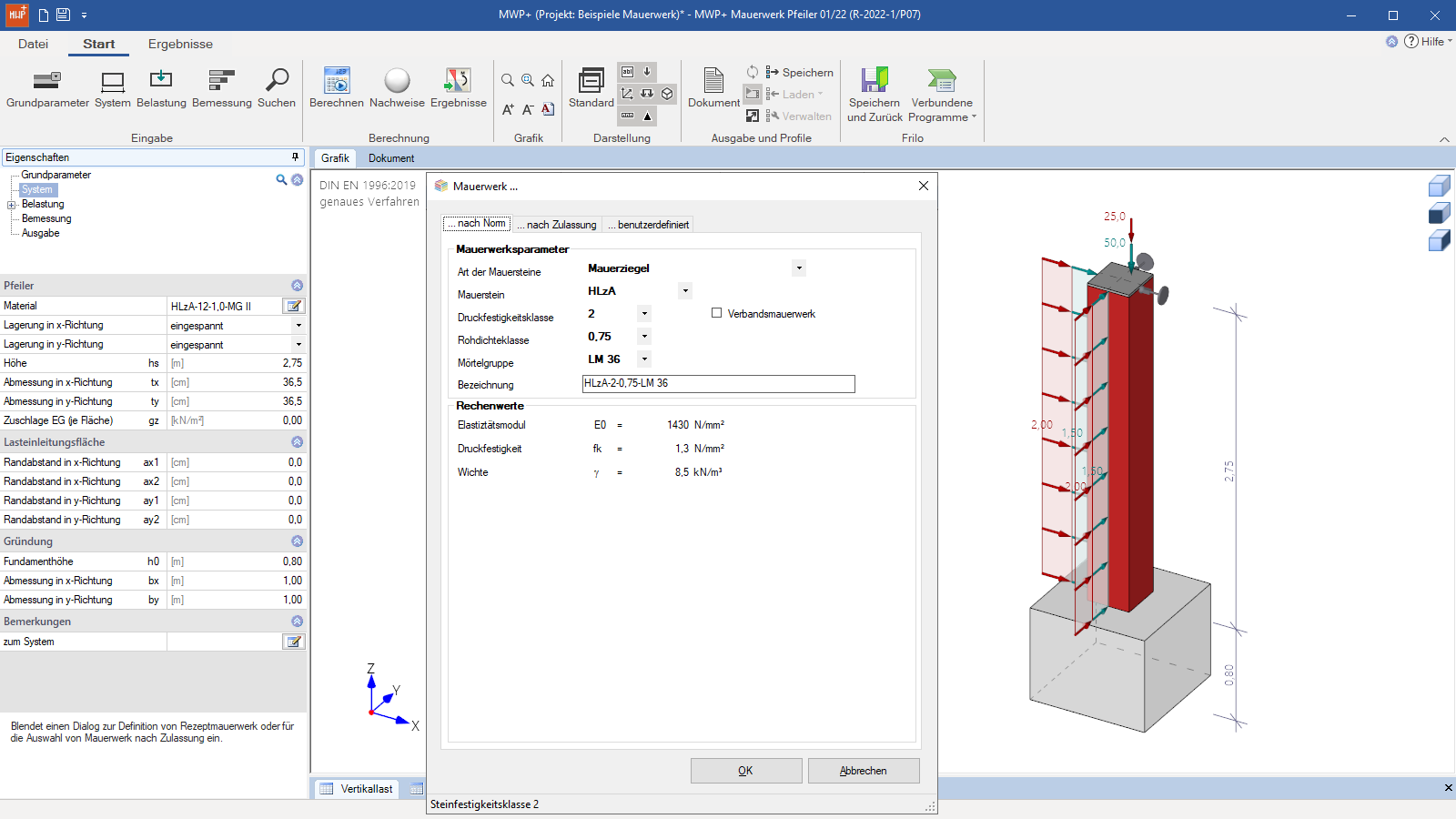Click the refresh output icon

point(753,72)
